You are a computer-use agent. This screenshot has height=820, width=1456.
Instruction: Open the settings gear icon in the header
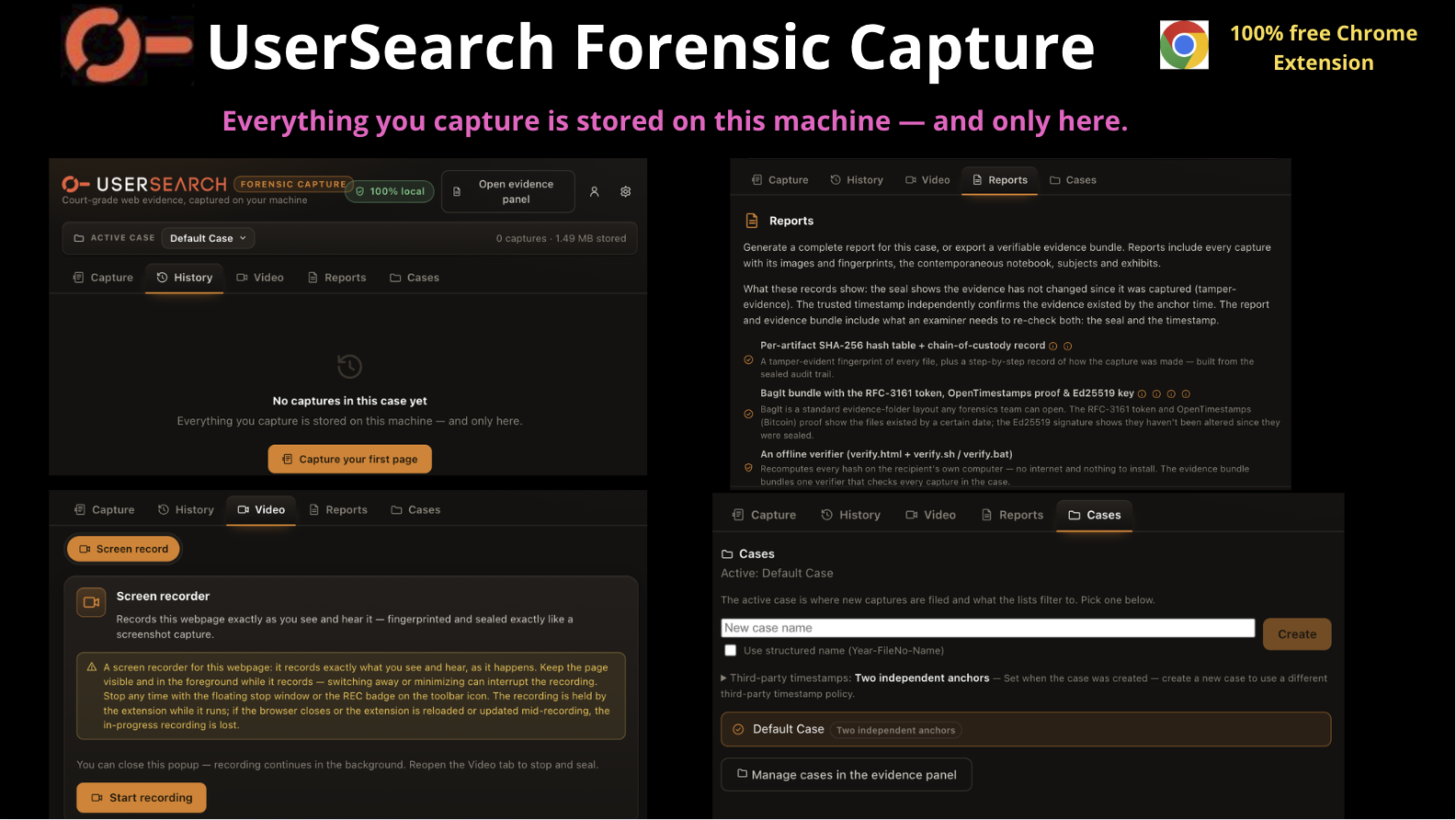point(626,191)
